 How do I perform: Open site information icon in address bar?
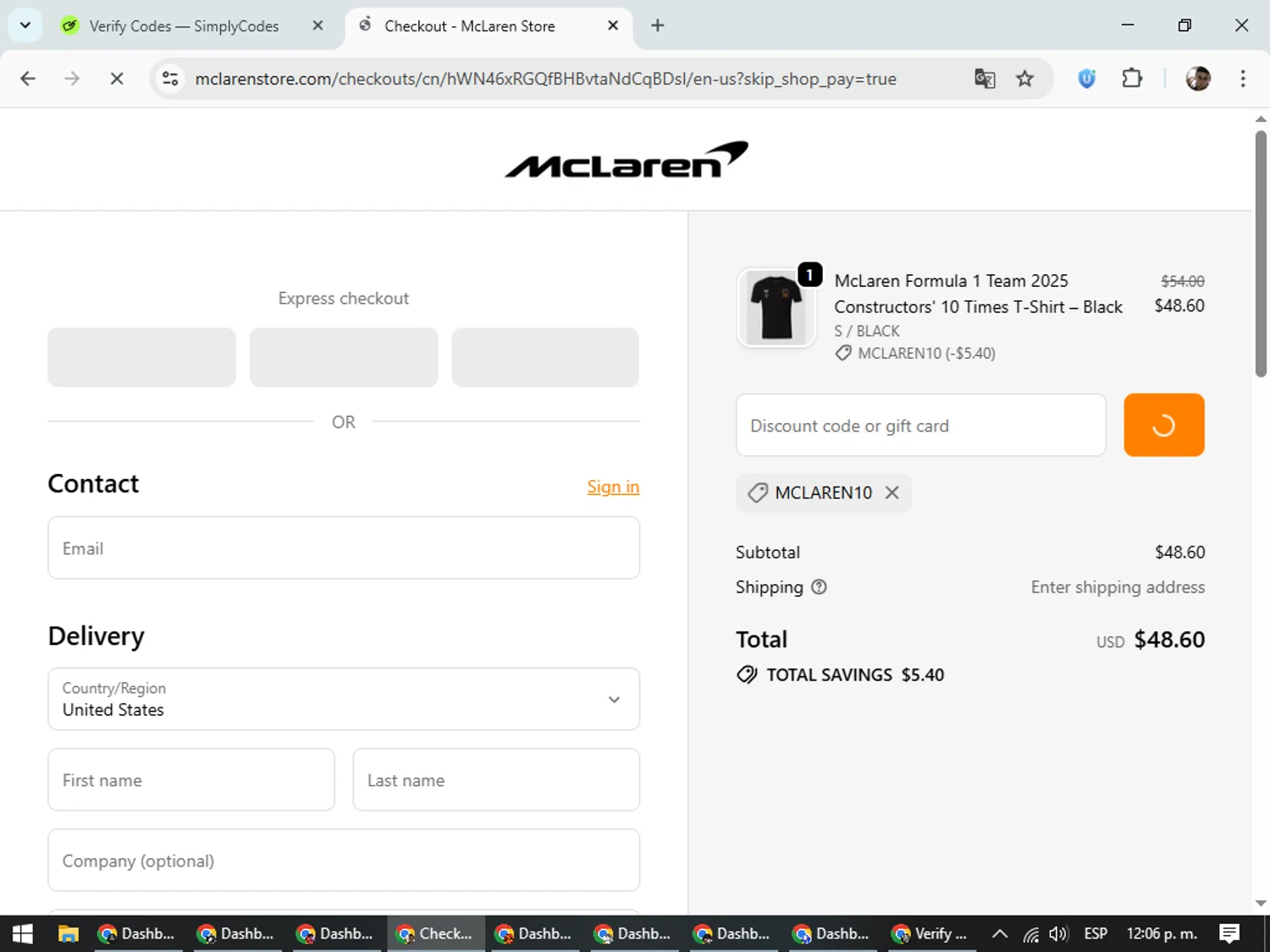point(170,79)
